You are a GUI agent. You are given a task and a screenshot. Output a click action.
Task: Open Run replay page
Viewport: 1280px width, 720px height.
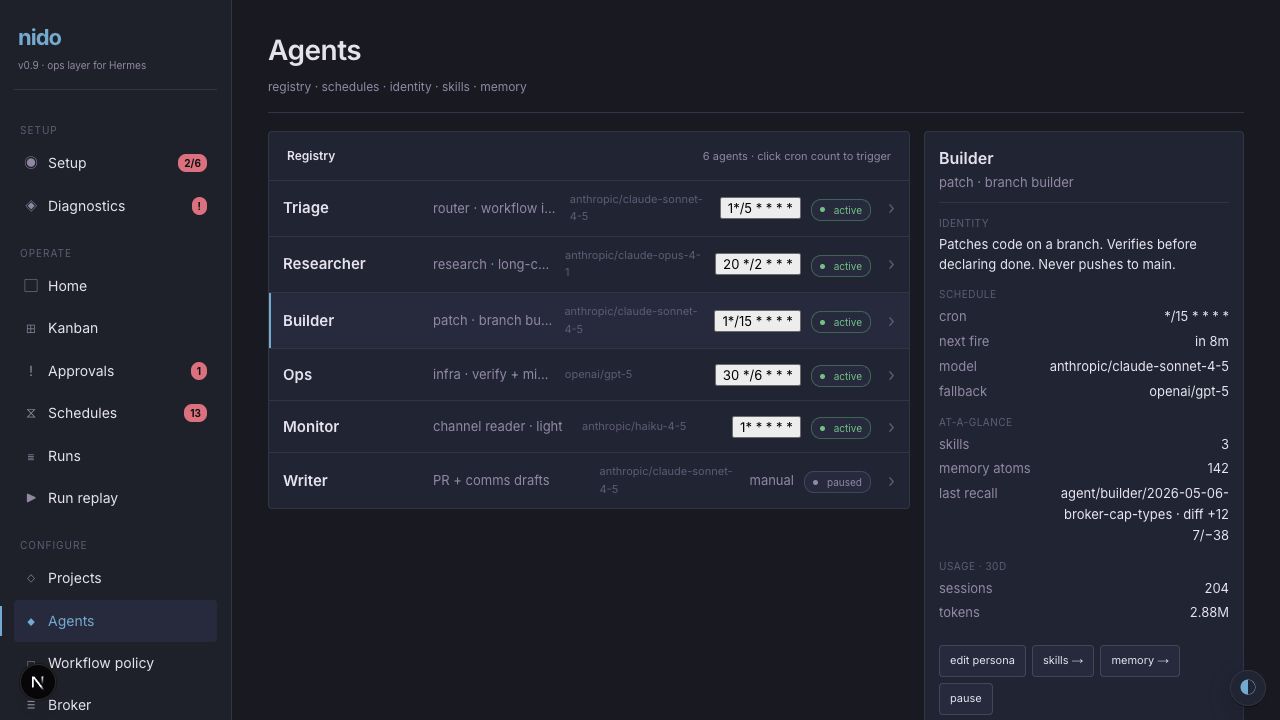tap(115, 498)
